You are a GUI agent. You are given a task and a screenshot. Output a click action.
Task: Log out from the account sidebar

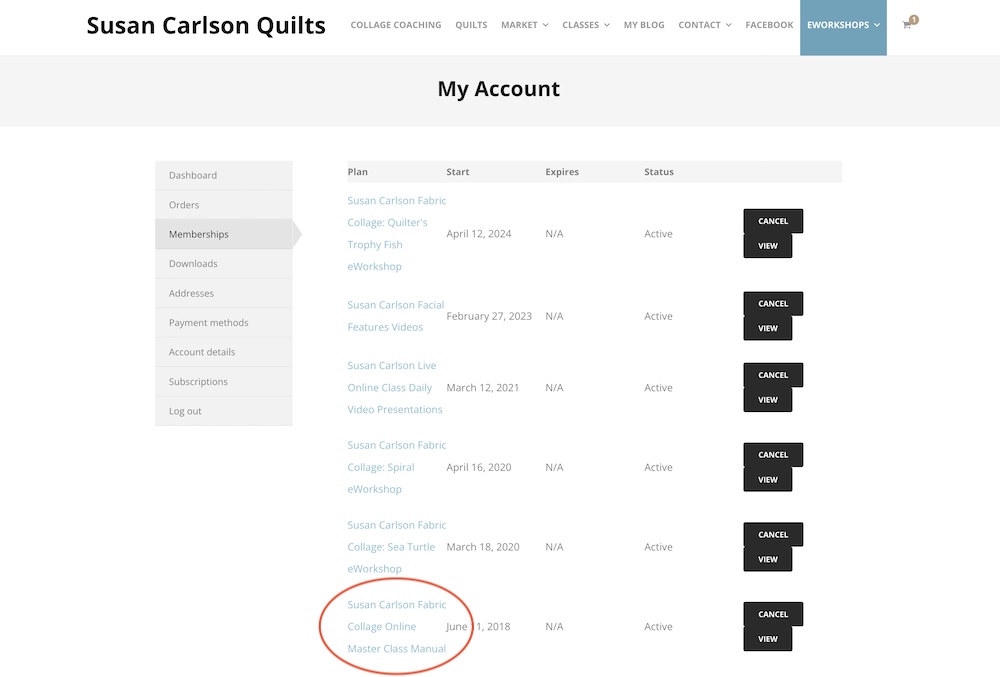185,411
